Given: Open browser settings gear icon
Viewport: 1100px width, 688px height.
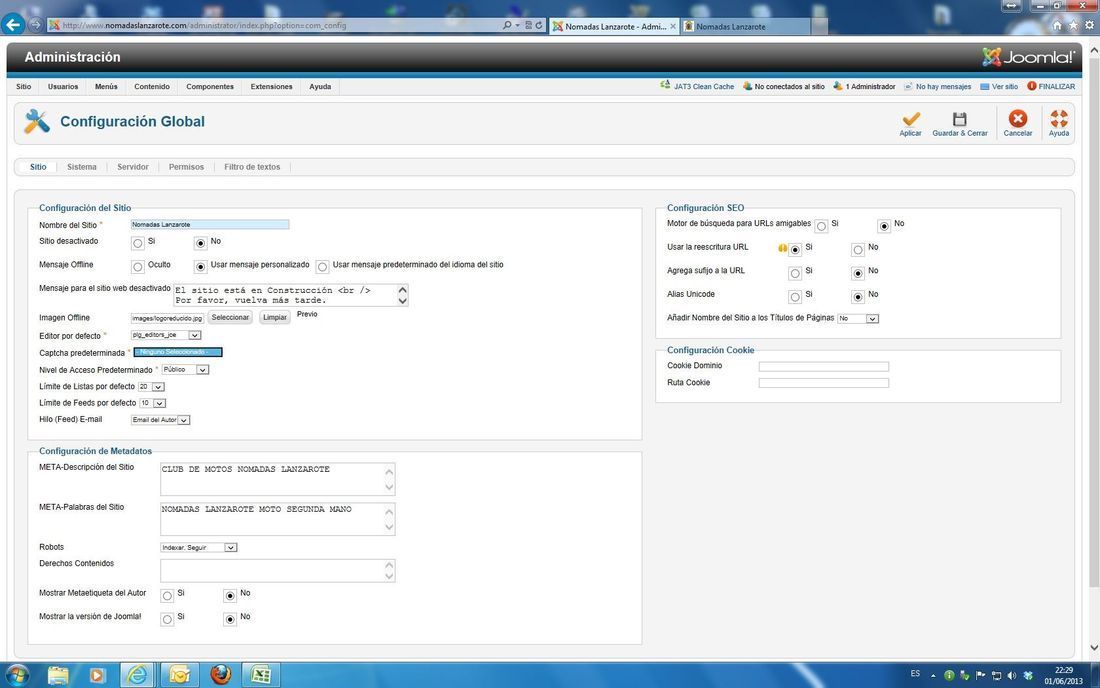Looking at the screenshot, I should coord(1089,25).
